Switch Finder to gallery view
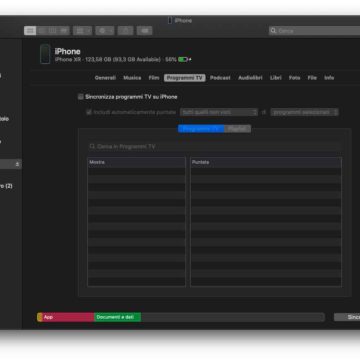This screenshot has height=360, width=360. click(x=64, y=31)
